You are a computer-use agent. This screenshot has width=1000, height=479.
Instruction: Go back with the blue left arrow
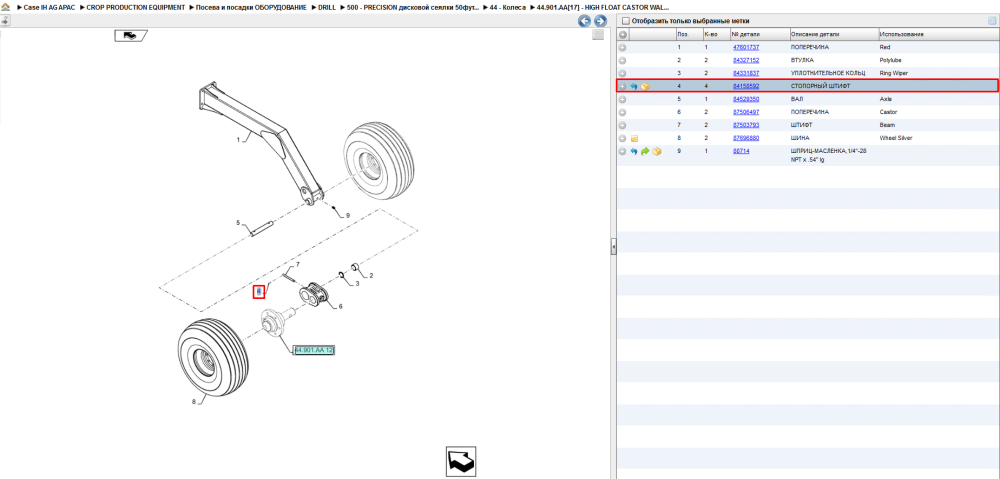pyautogui.click(x=584, y=21)
